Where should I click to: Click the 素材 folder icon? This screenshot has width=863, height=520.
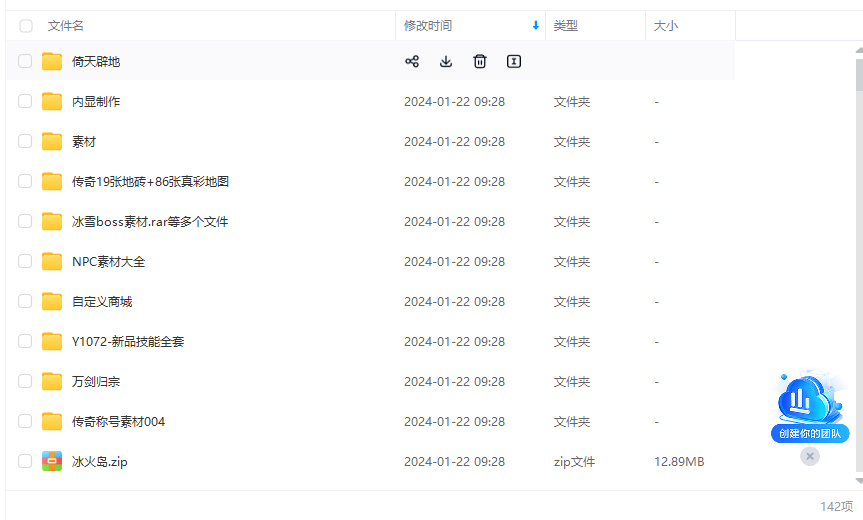[52, 142]
